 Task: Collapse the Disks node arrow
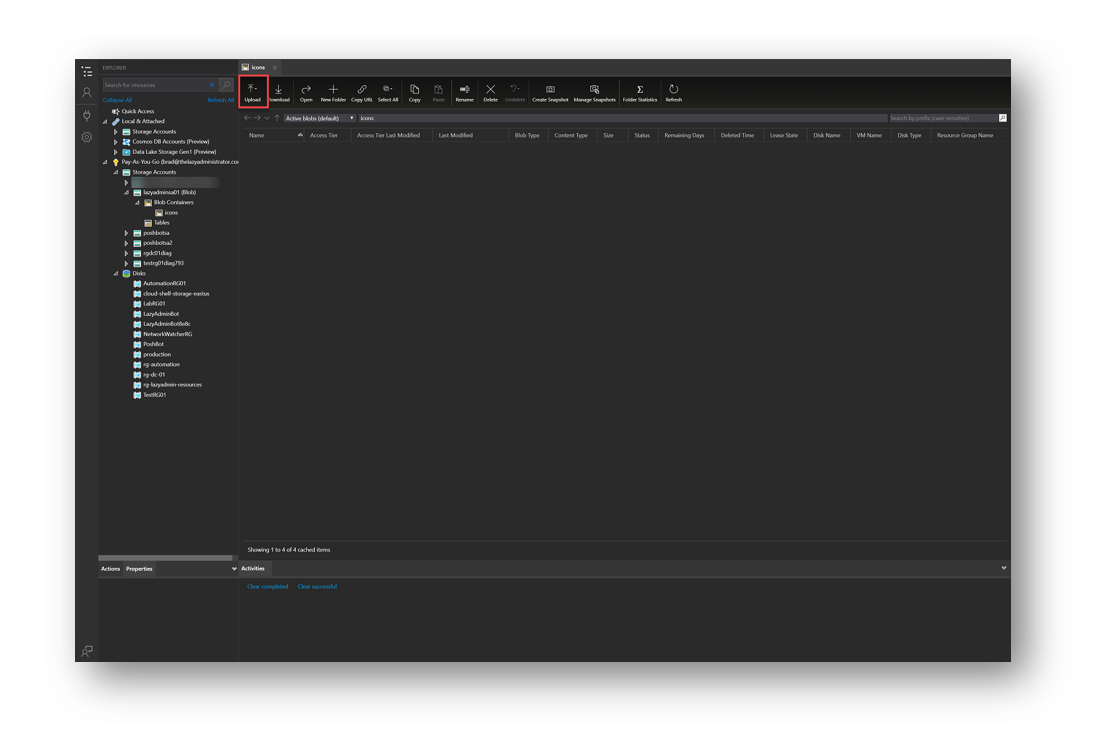click(116, 273)
